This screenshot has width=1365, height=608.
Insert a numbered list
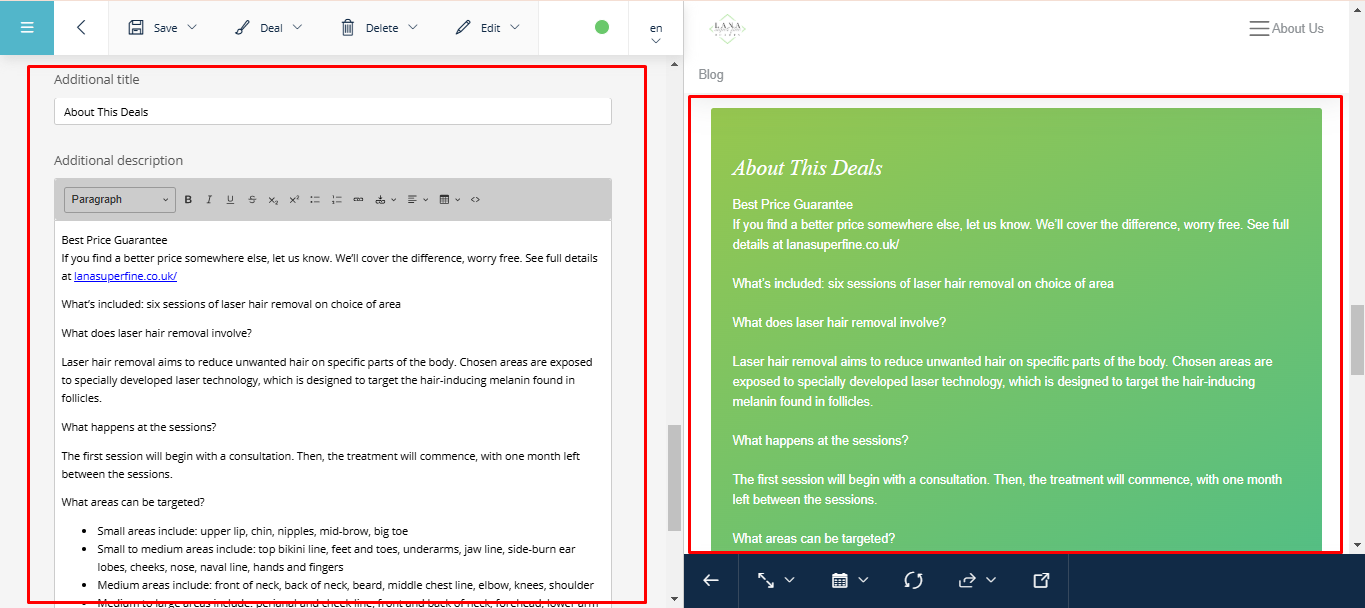(x=337, y=200)
